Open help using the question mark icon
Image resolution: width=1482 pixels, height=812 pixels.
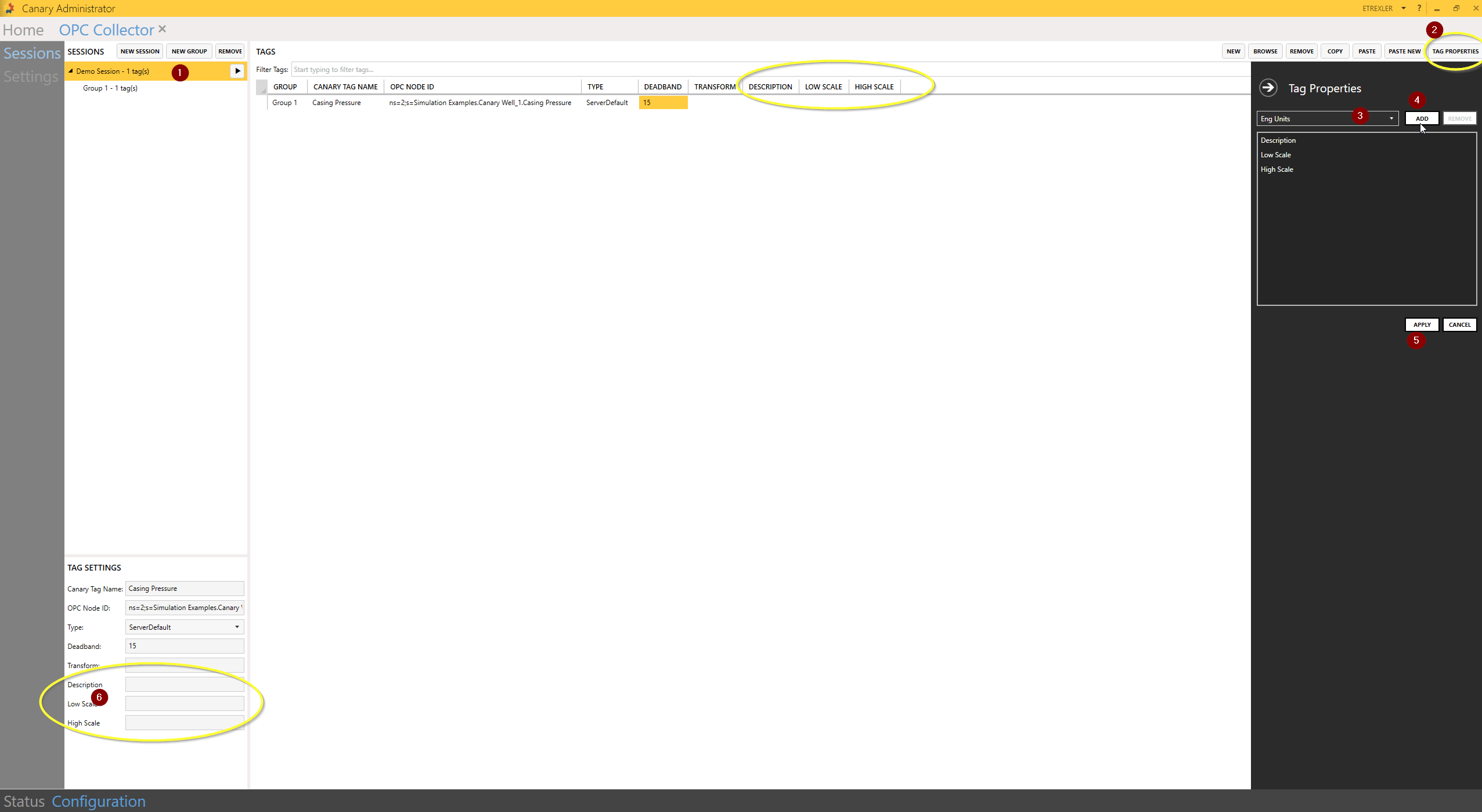click(1419, 8)
